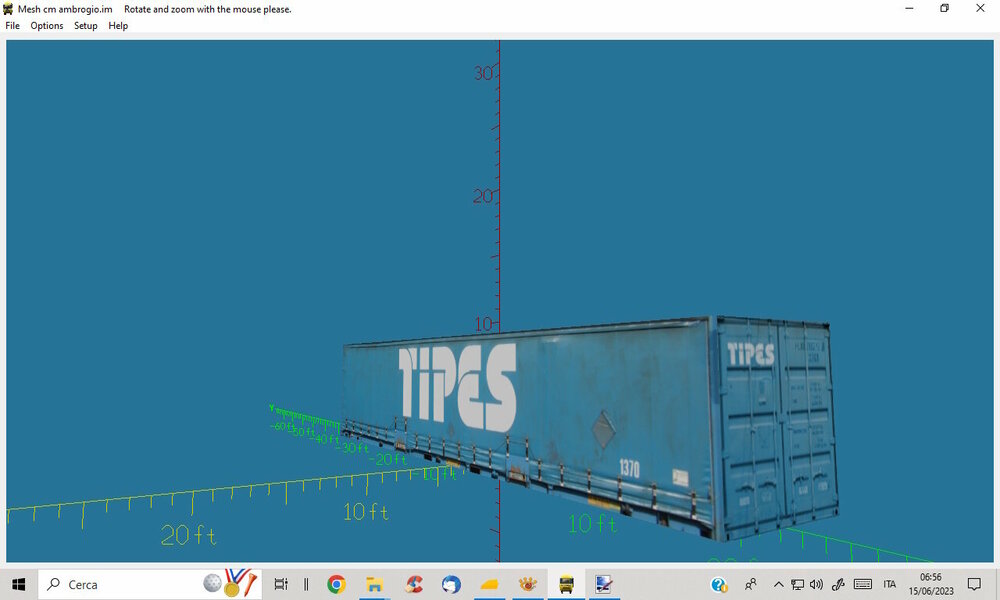The image size is (1000, 600).
Task: Click the app icon in the title bar
Action: click(x=8, y=9)
